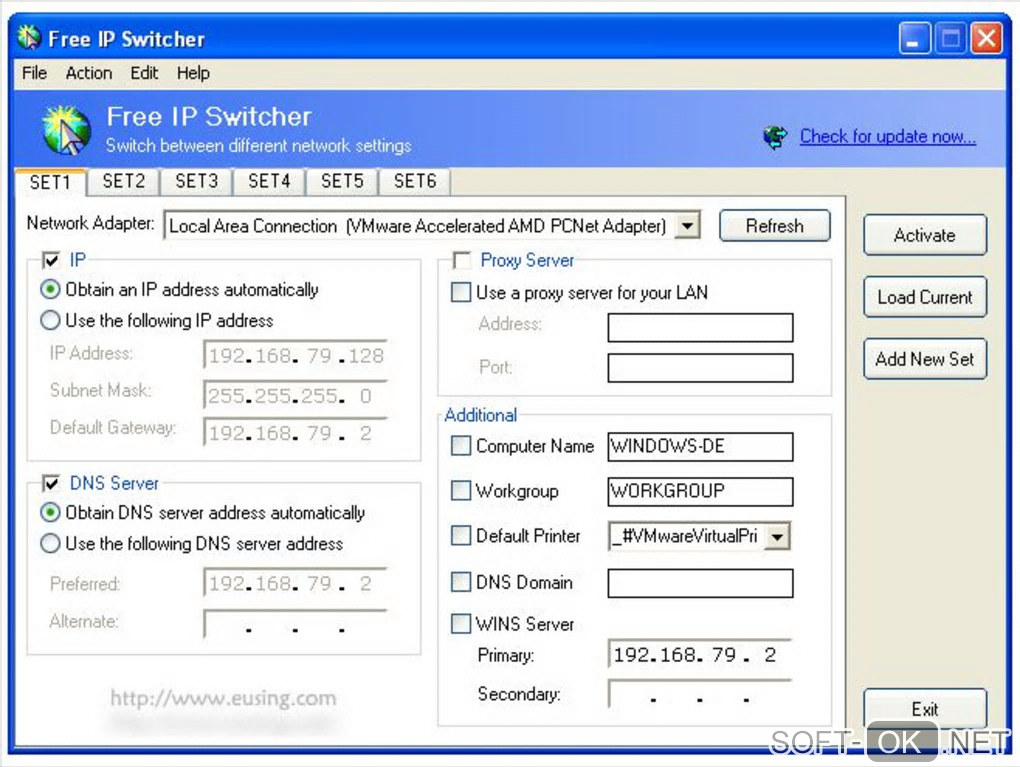Open the Help menu
This screenshot has height=767, width=1020.
[x=193, y=73]
